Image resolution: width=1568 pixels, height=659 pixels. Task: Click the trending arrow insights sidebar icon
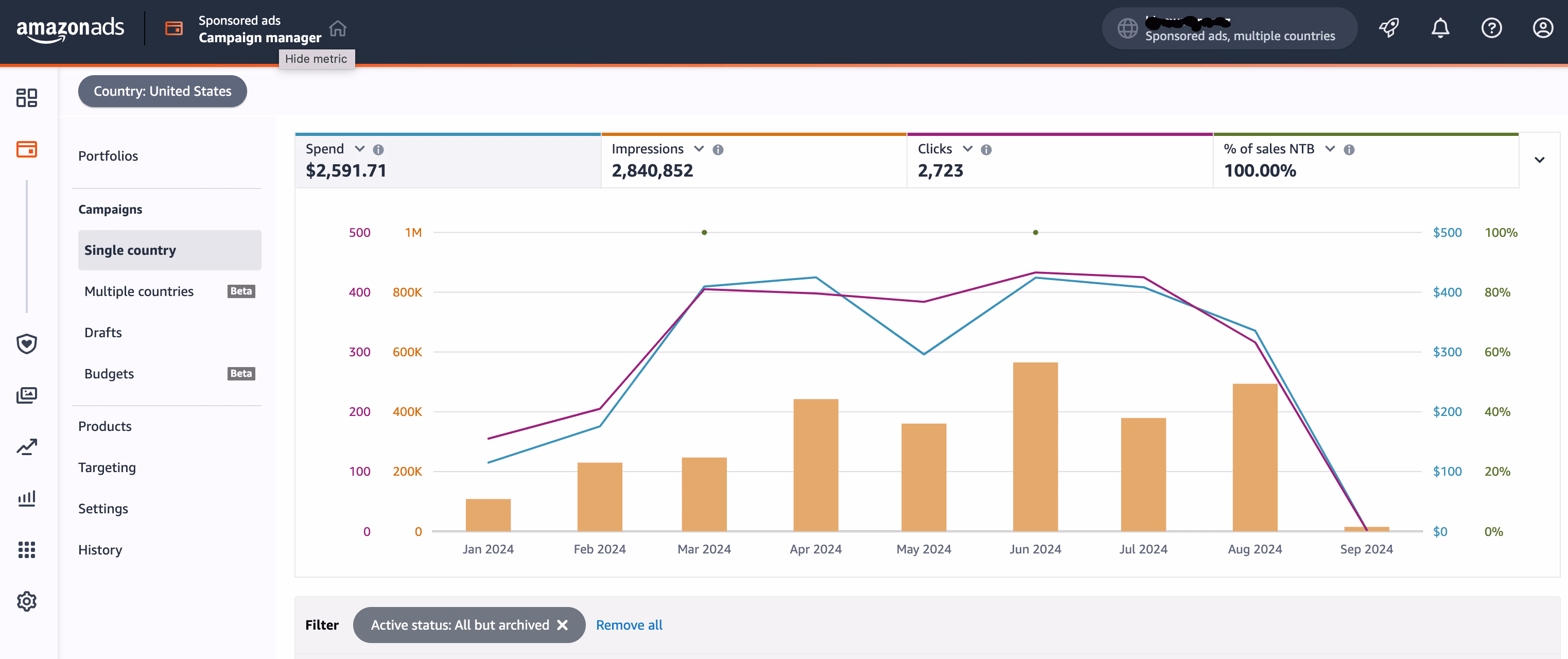pyautogui.click(x=27, y=447)
